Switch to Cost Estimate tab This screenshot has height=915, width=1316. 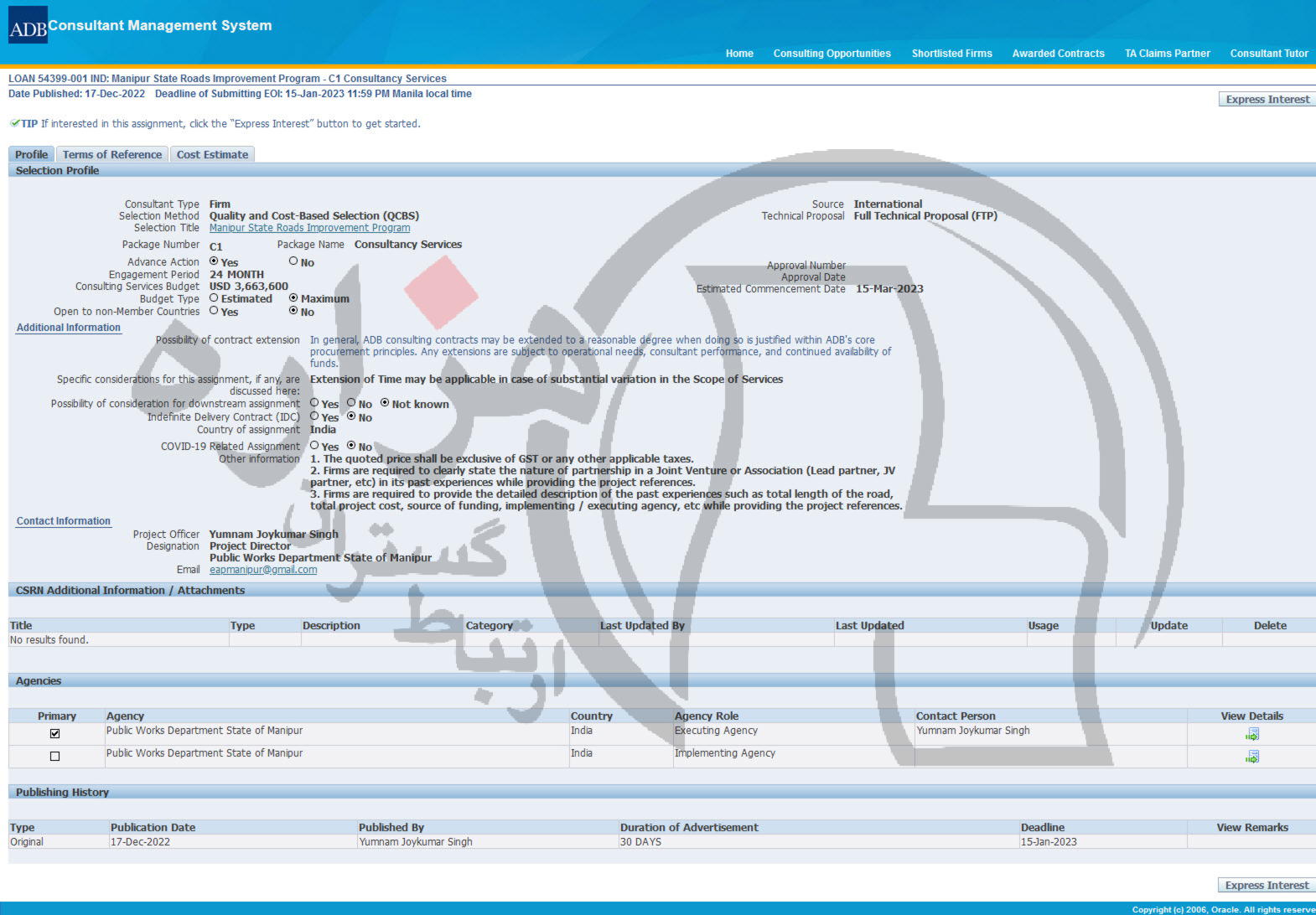pos(212,155)
